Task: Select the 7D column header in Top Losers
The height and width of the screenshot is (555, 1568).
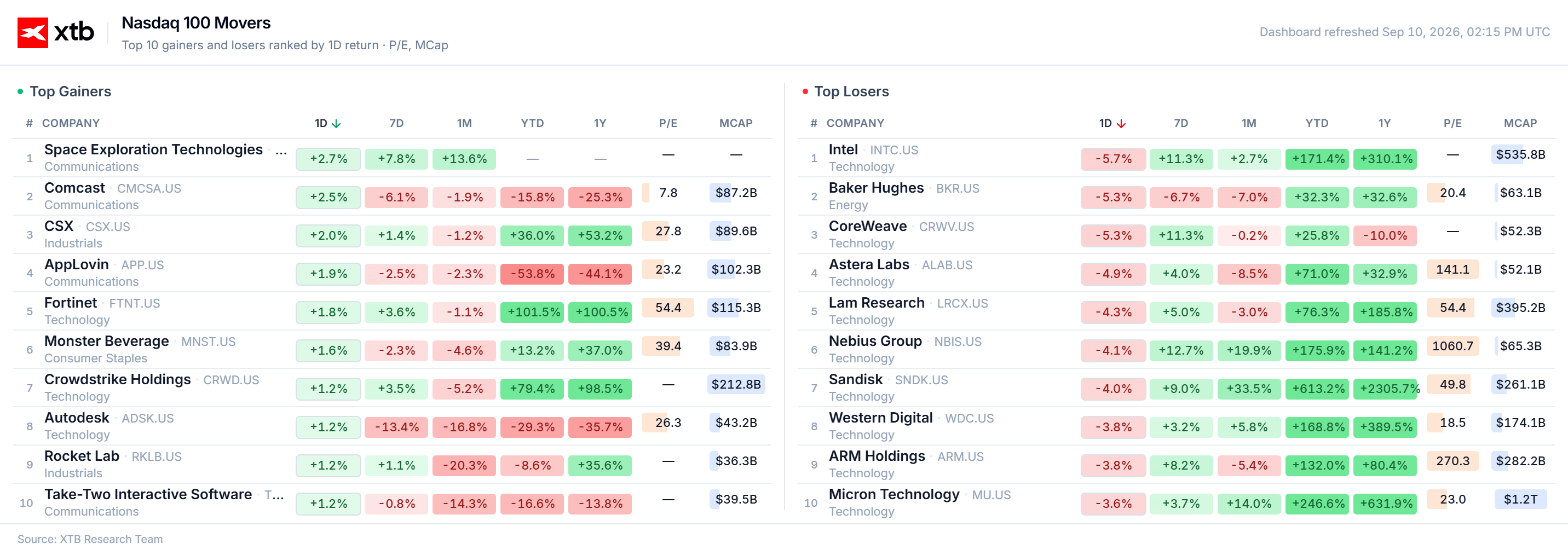Action: pyautogui.click(x=1180, y=123)
